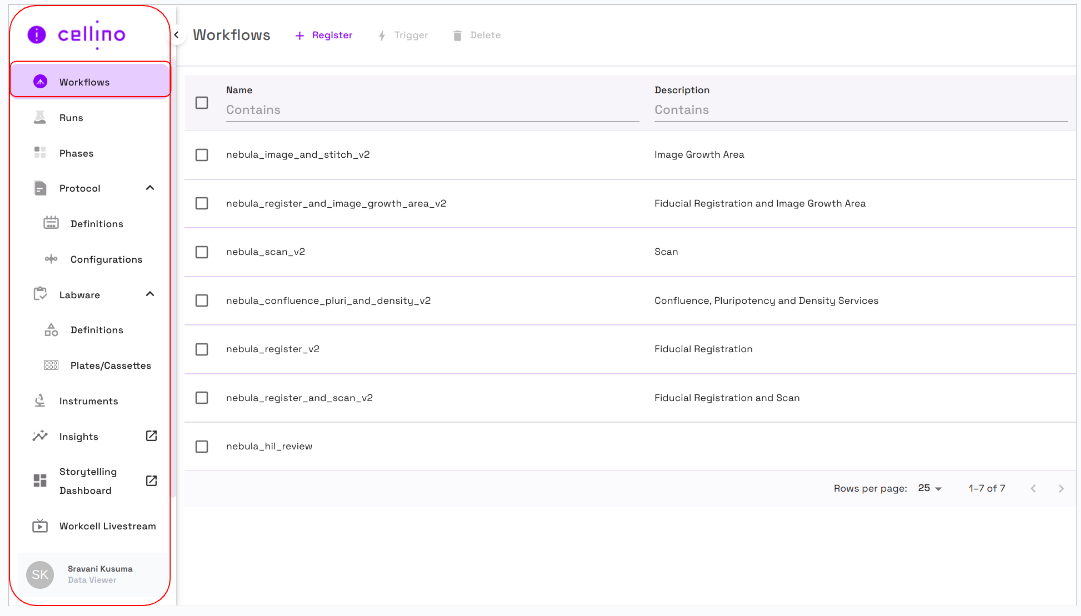Click the Phases grid icon
1081x616 pixels.
[x=40, y=153]
